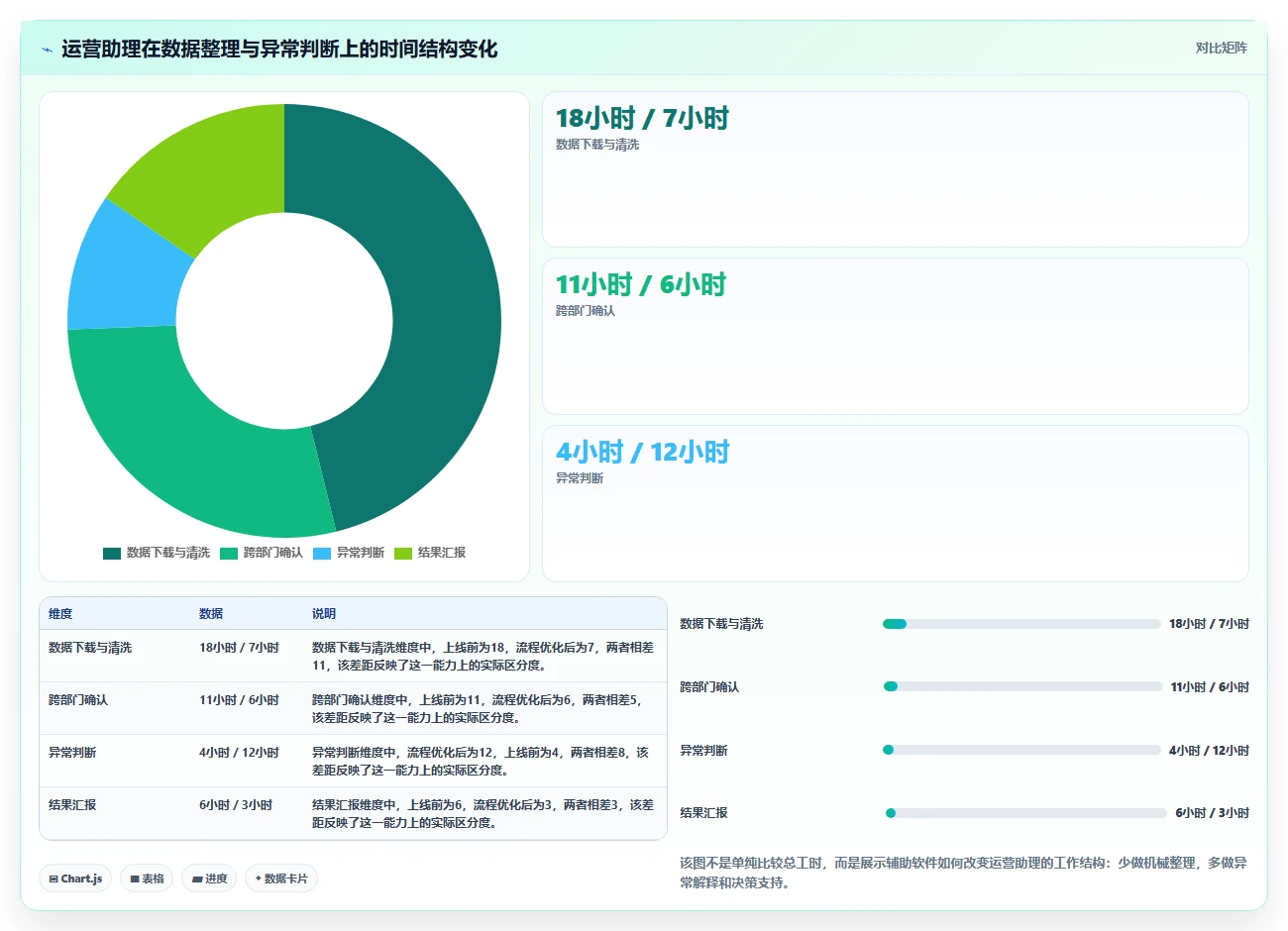Click progress label 结果汇报

[x=703, y=813]
